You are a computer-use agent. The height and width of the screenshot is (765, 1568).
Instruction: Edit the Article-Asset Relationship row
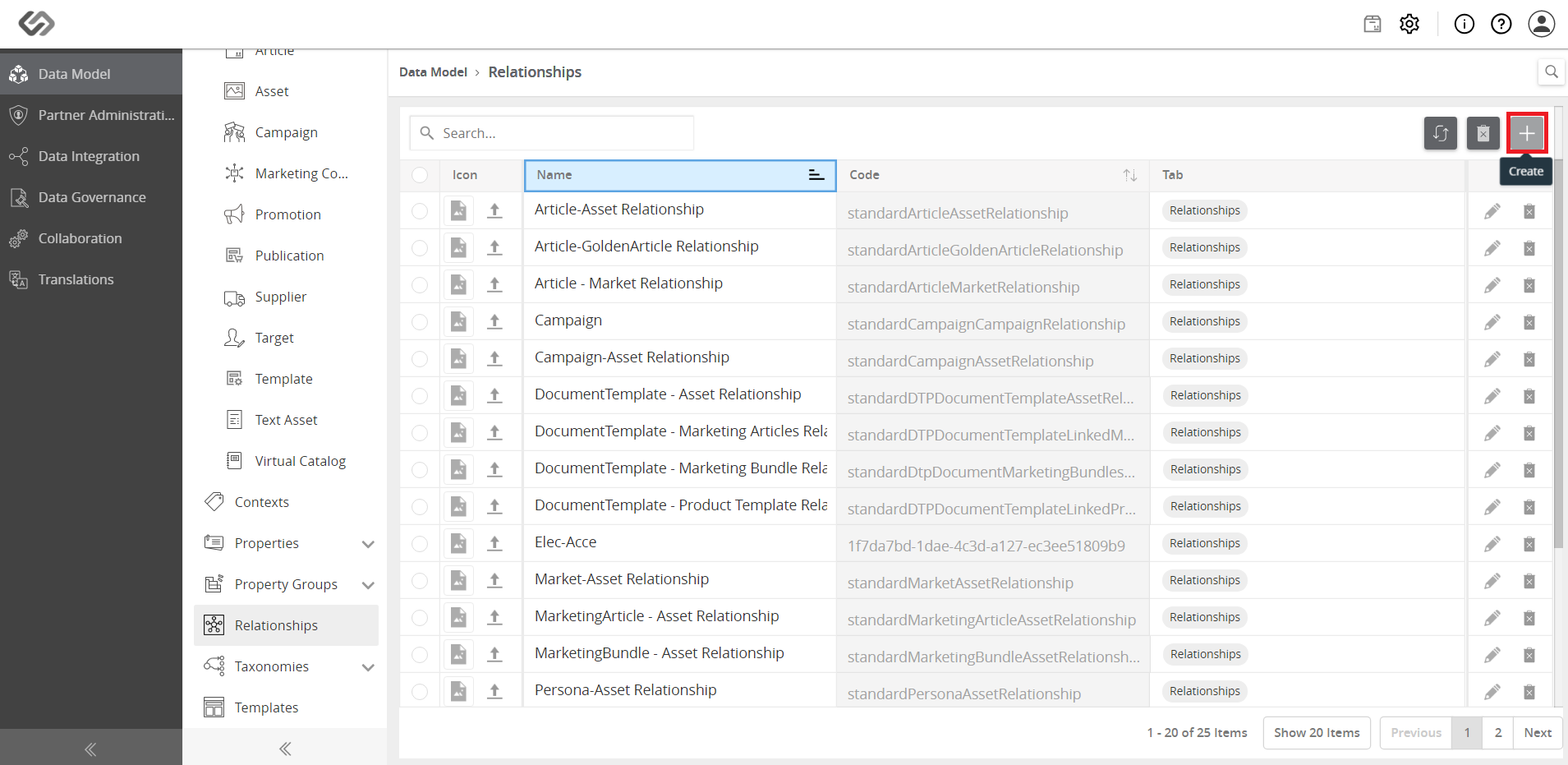[x=1492, y=211]
